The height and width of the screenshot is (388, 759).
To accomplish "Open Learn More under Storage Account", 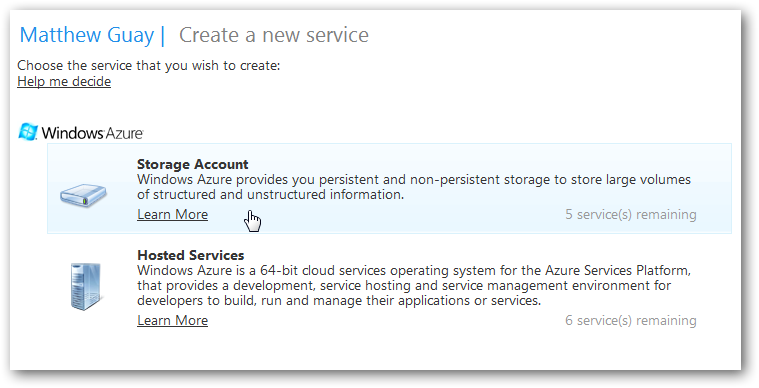I will click(x=172, y=214).
